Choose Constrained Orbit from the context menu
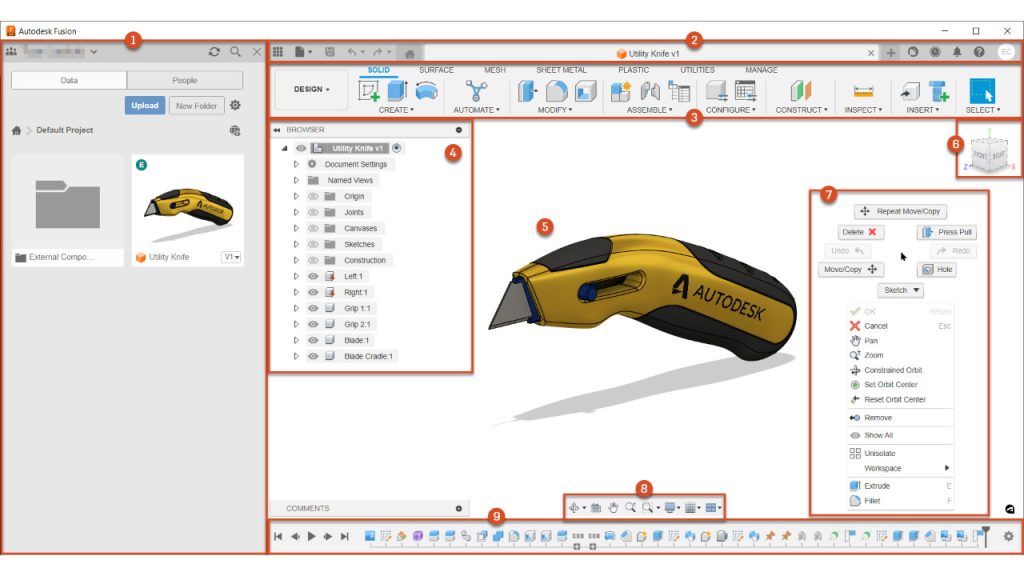 point(893,371)
